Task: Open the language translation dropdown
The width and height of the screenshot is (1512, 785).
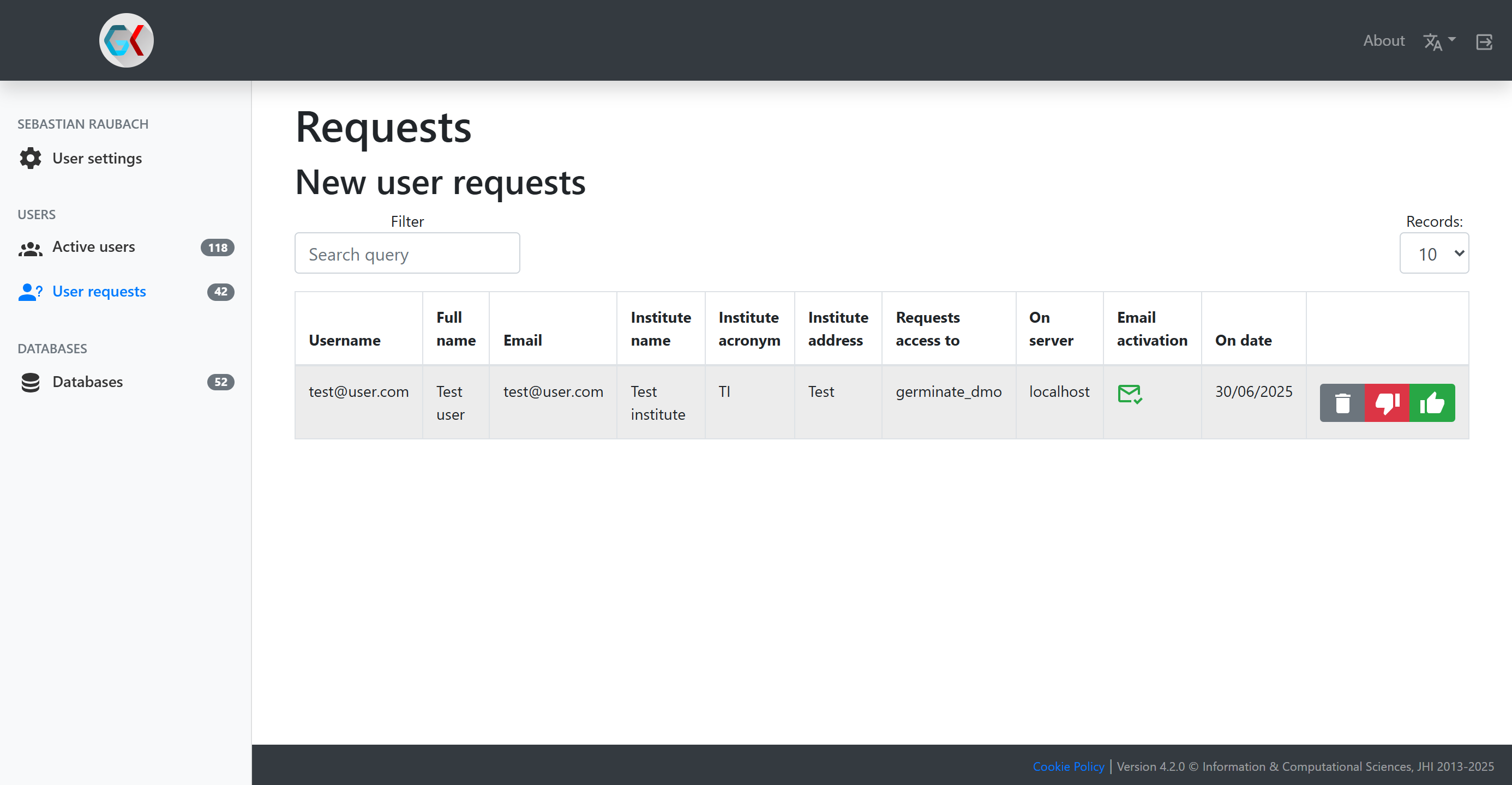Action: coord(1439,41)
